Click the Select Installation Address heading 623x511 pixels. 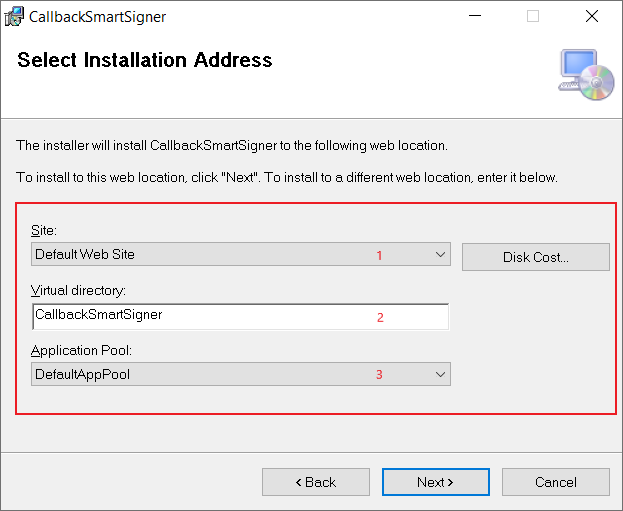point(145,60)
